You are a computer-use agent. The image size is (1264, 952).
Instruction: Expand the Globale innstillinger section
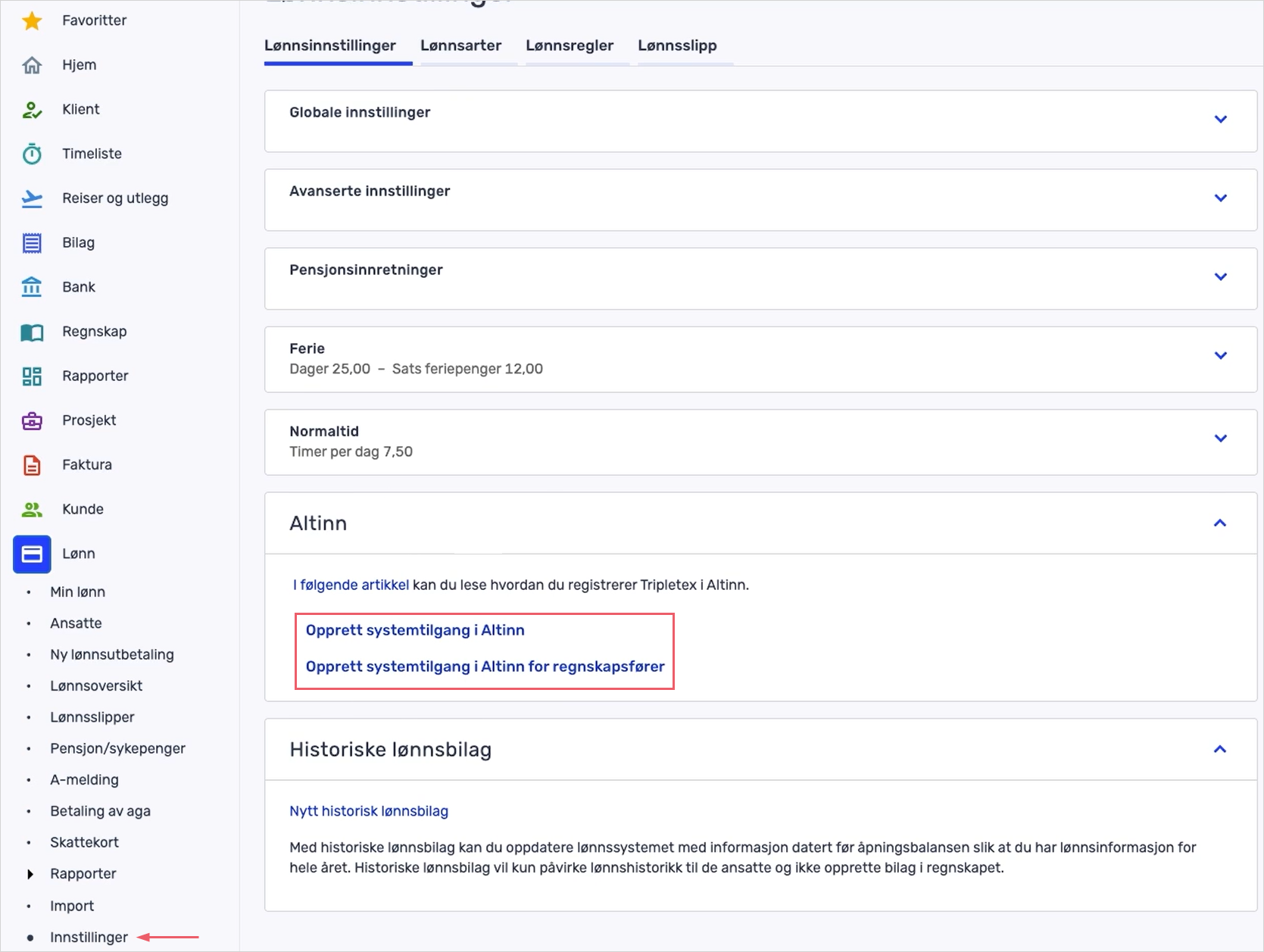[1220, 120]
